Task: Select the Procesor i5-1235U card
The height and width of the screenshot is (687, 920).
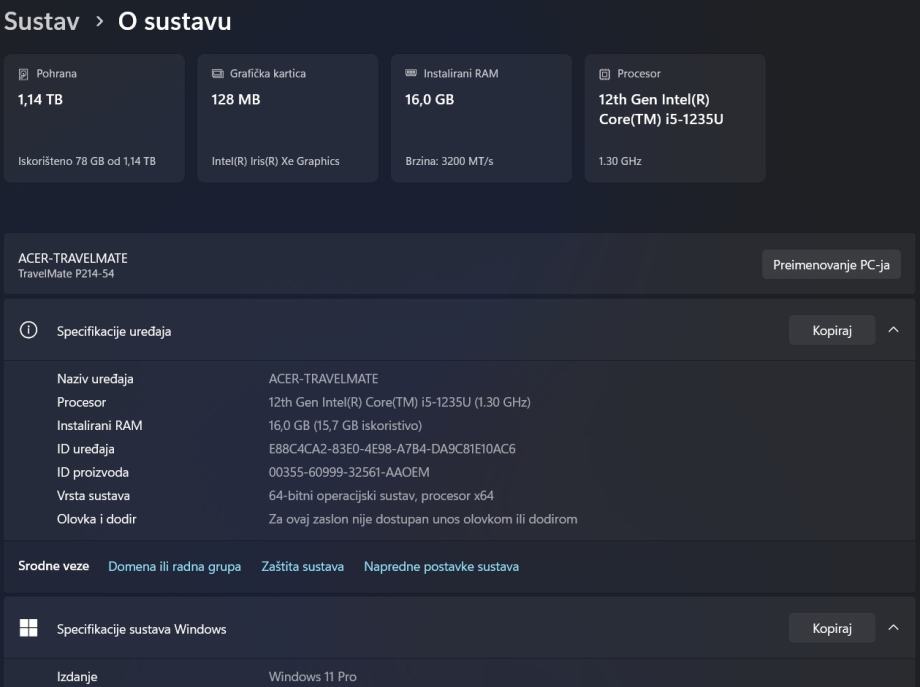Action: (675, 118)
